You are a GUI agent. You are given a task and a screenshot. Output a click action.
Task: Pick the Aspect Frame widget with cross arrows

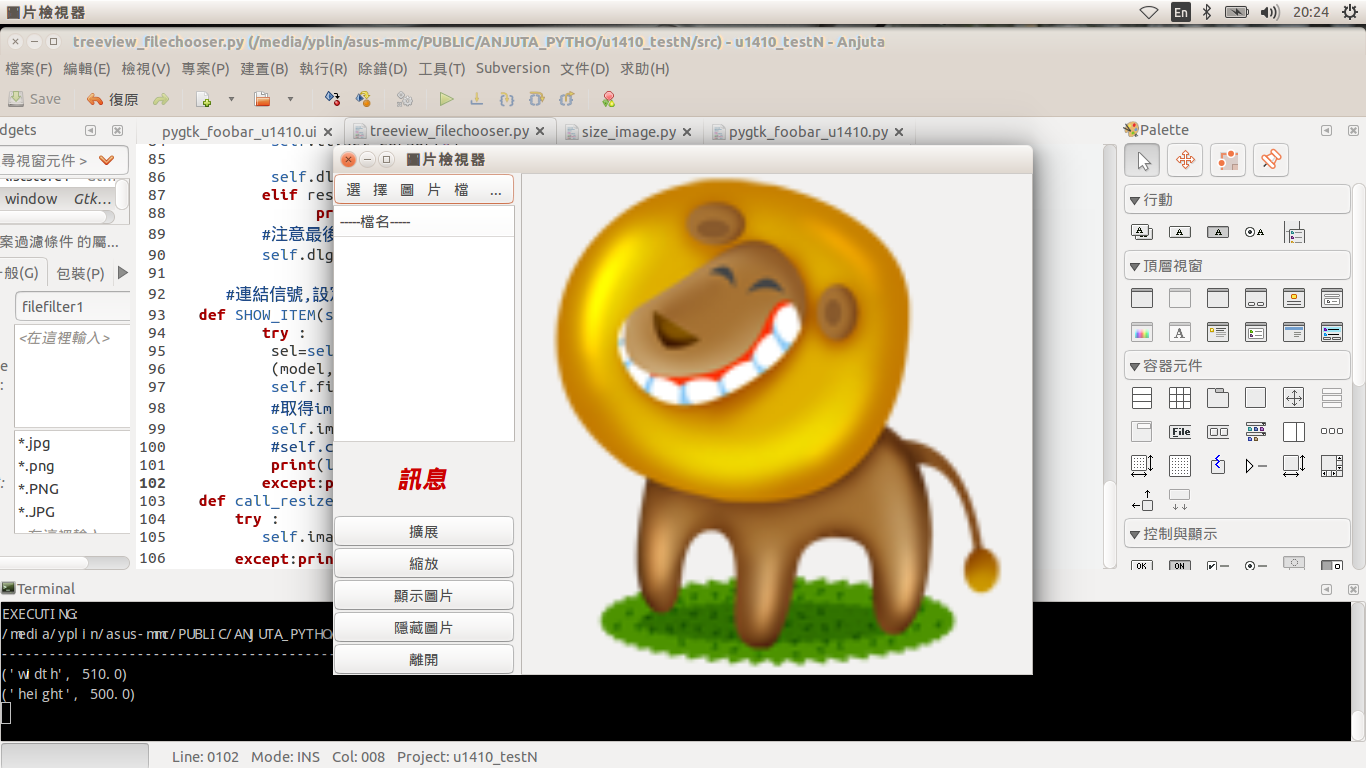pos(1293,398)
